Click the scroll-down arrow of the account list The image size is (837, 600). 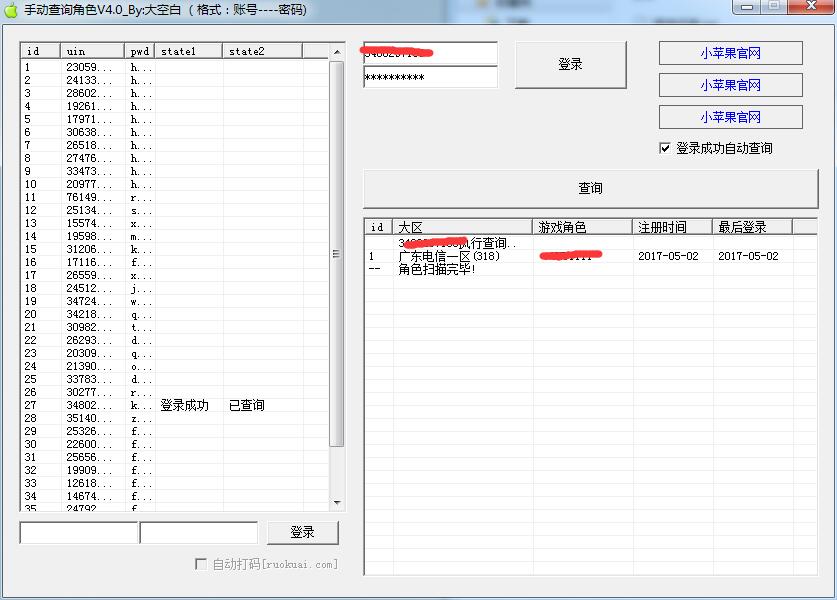337,502
